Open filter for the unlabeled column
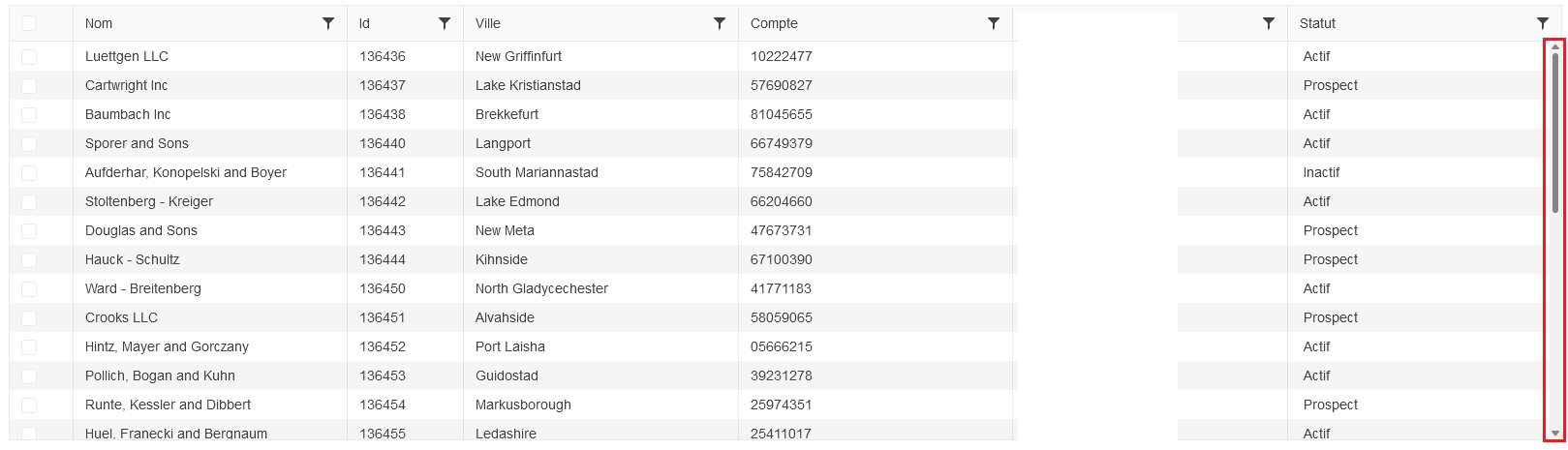The width and height of the screenshot is (1568, 450). pyautogui.click(x=1269, y=23)
